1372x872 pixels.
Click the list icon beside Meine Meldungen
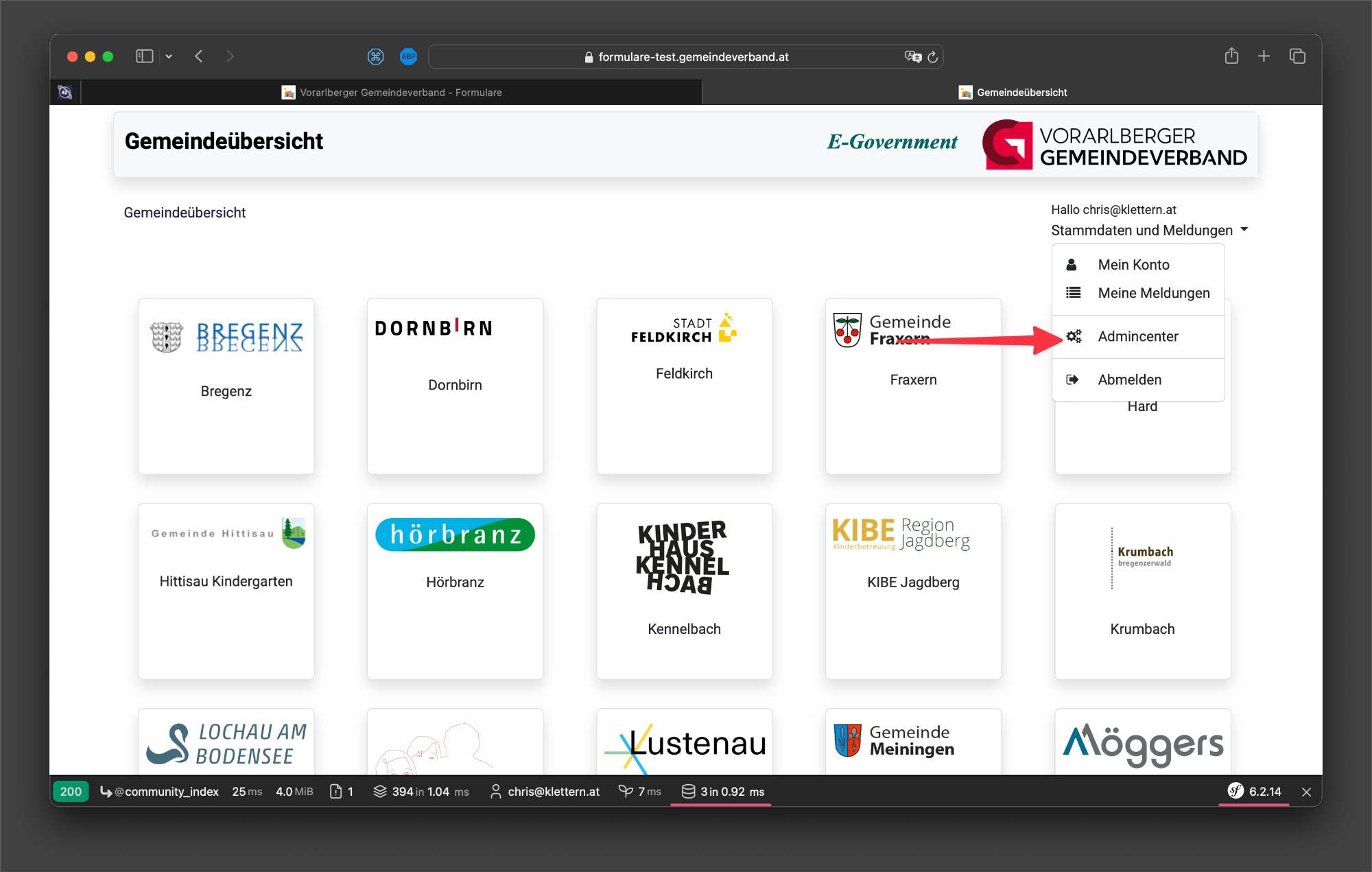pyautogui.click(x=1073, y=293)
